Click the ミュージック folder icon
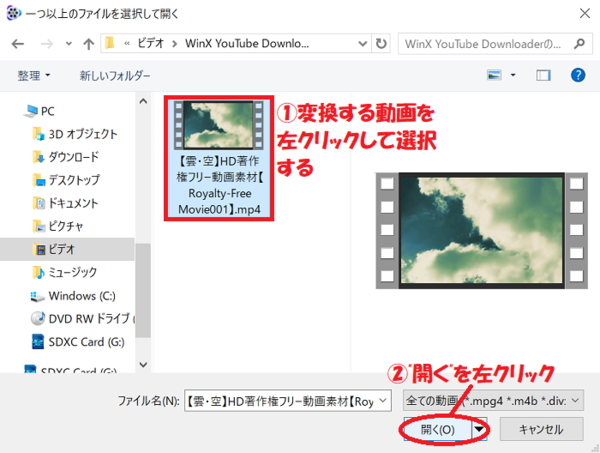 [x=39, y=272]
